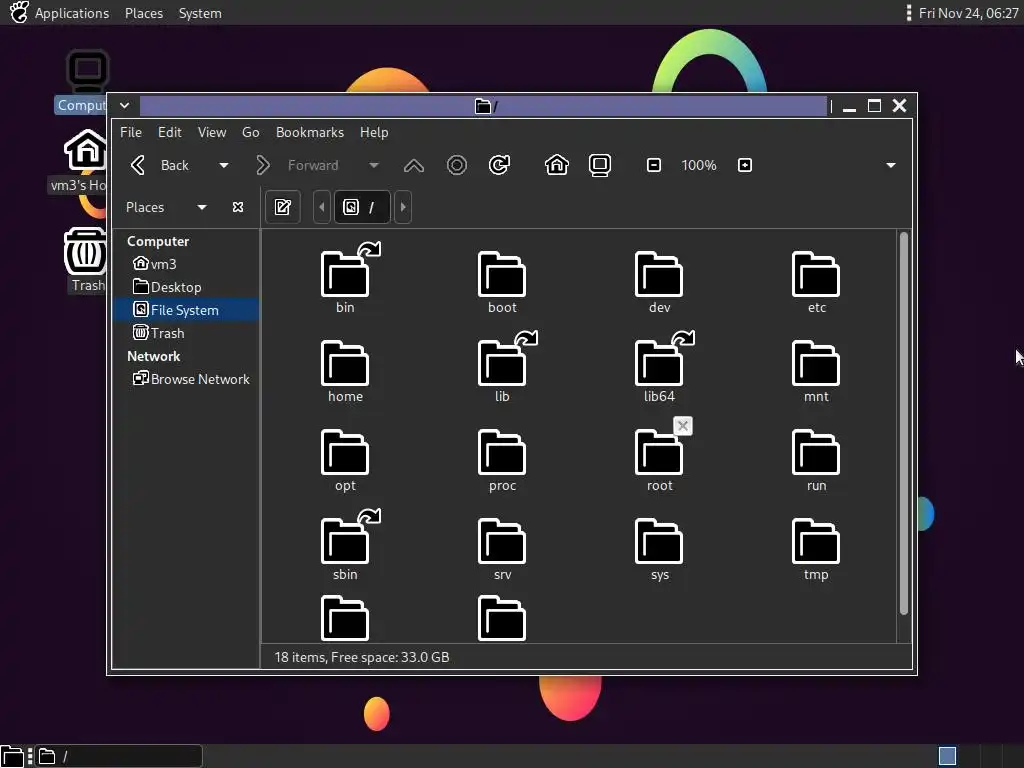Reload the current folder view

500,165
